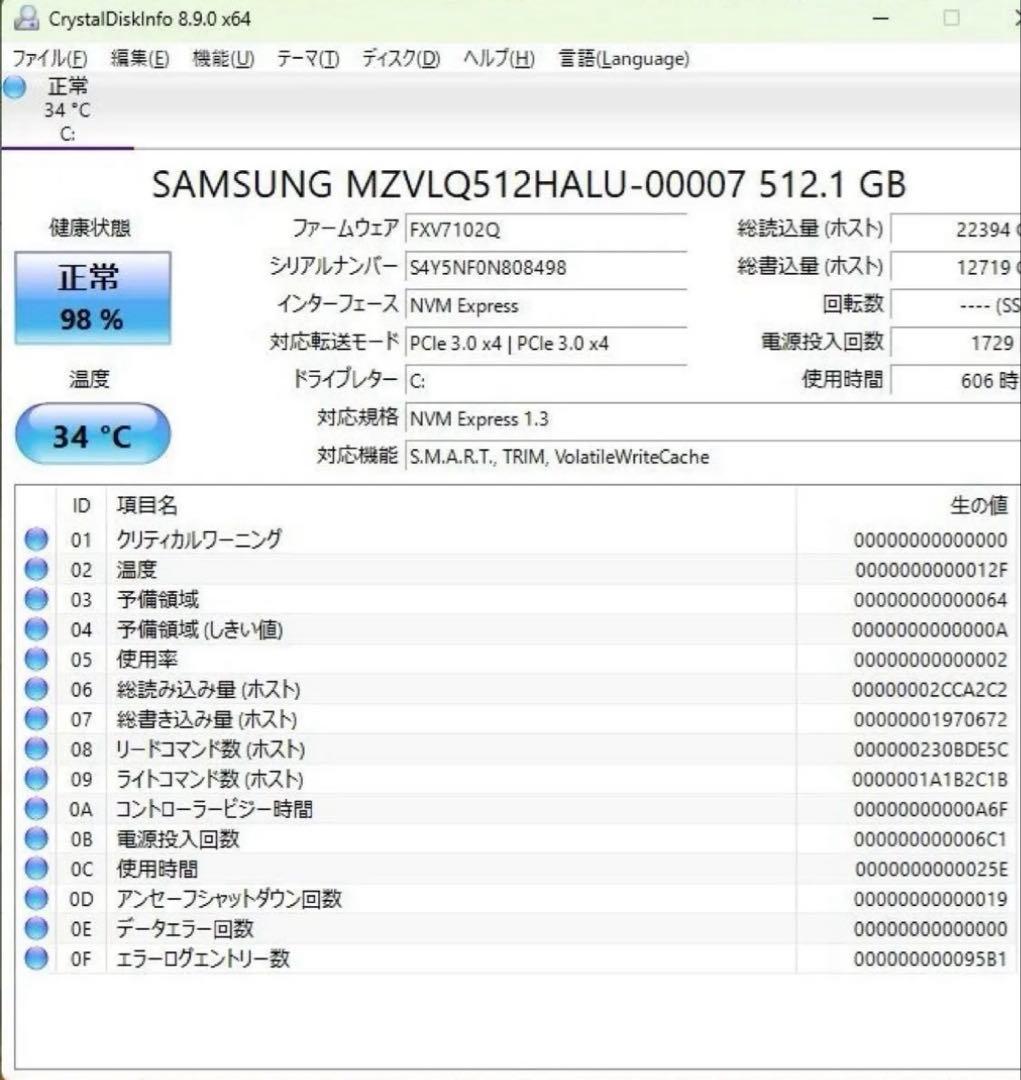The width and height of the screenshot is (1021, 1080).
Task: Click the 34°C temperature display badge
Action: tap(93, 432)
